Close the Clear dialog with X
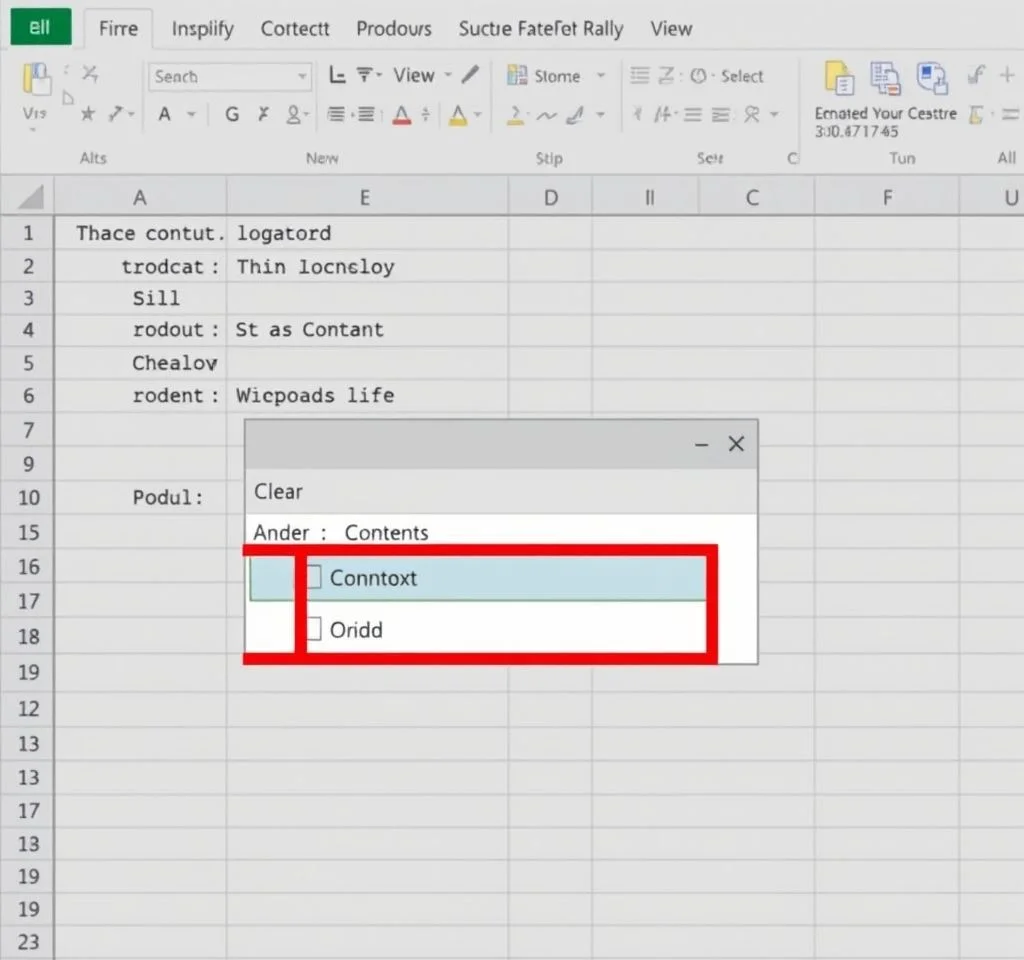1024x960 pixels. (x=736, y=444)
